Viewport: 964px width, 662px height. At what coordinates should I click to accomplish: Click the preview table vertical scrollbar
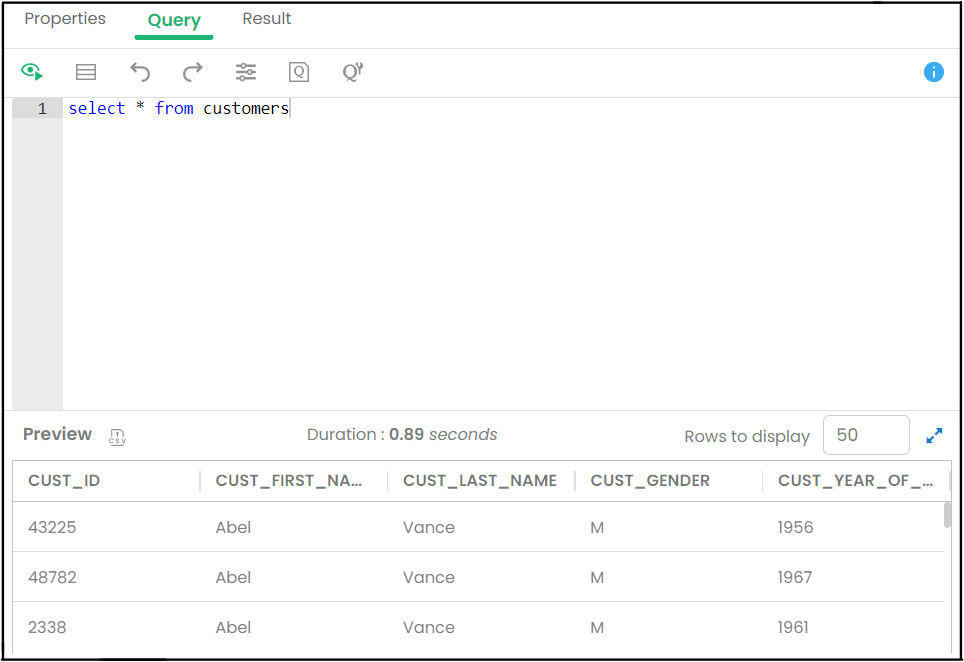point(947,515)
